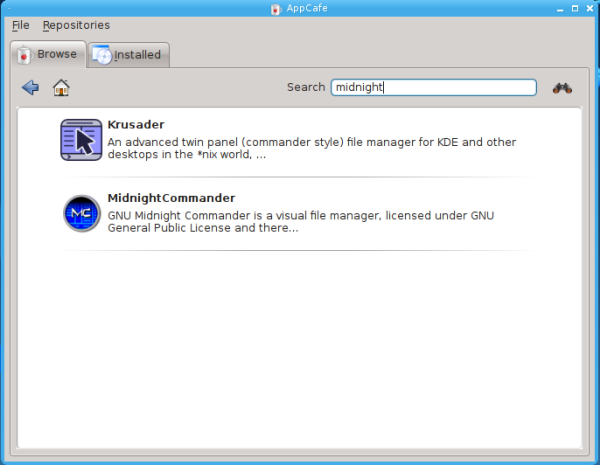Switch to the Installed tab
600x465 pixels.
point(129,55)
